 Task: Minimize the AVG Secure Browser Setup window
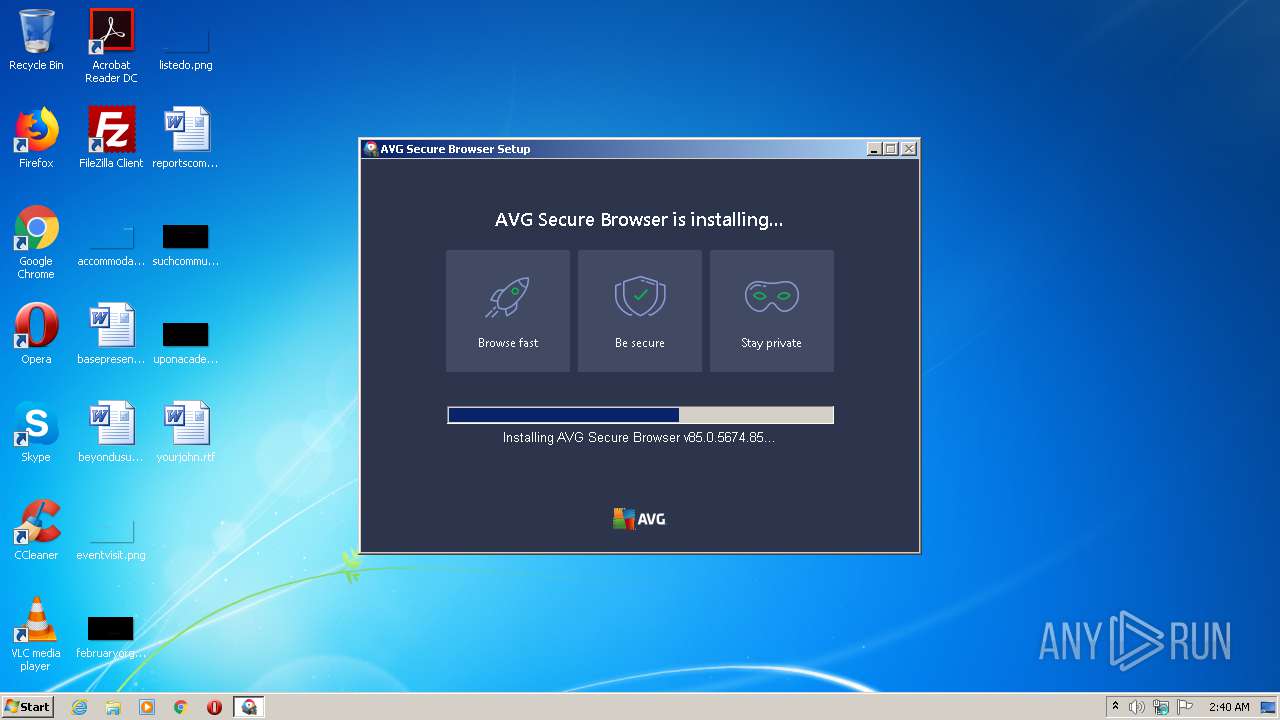874,149
